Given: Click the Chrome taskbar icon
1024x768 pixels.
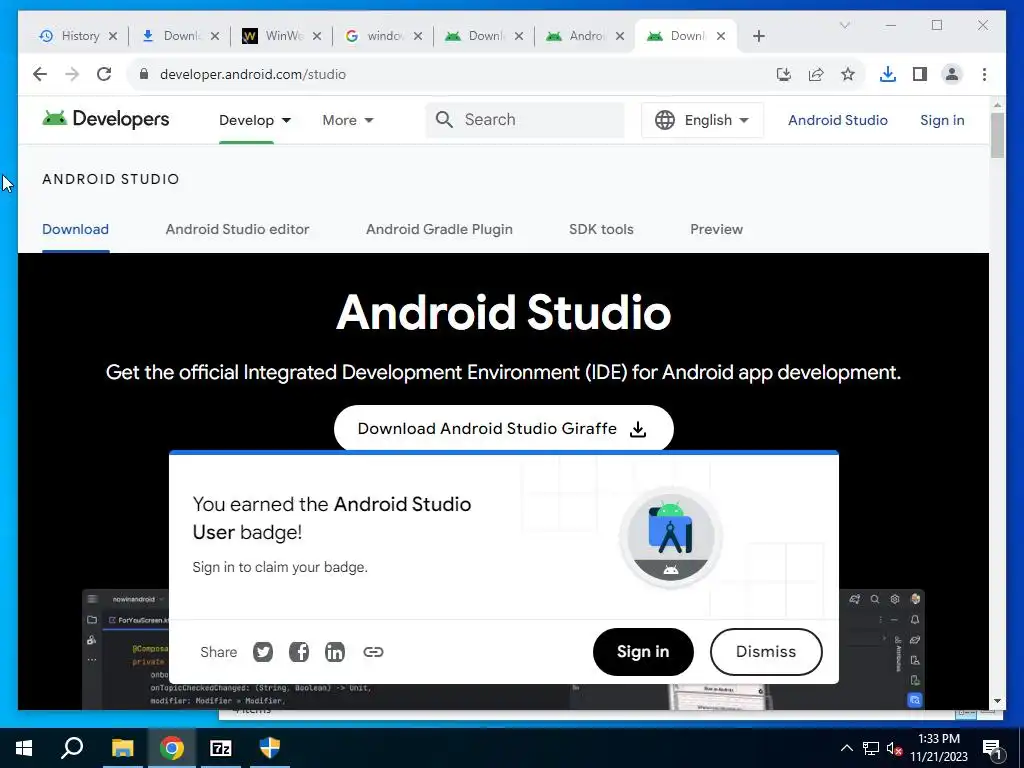Looking at the screenshot, I should [x=171, y=748].
